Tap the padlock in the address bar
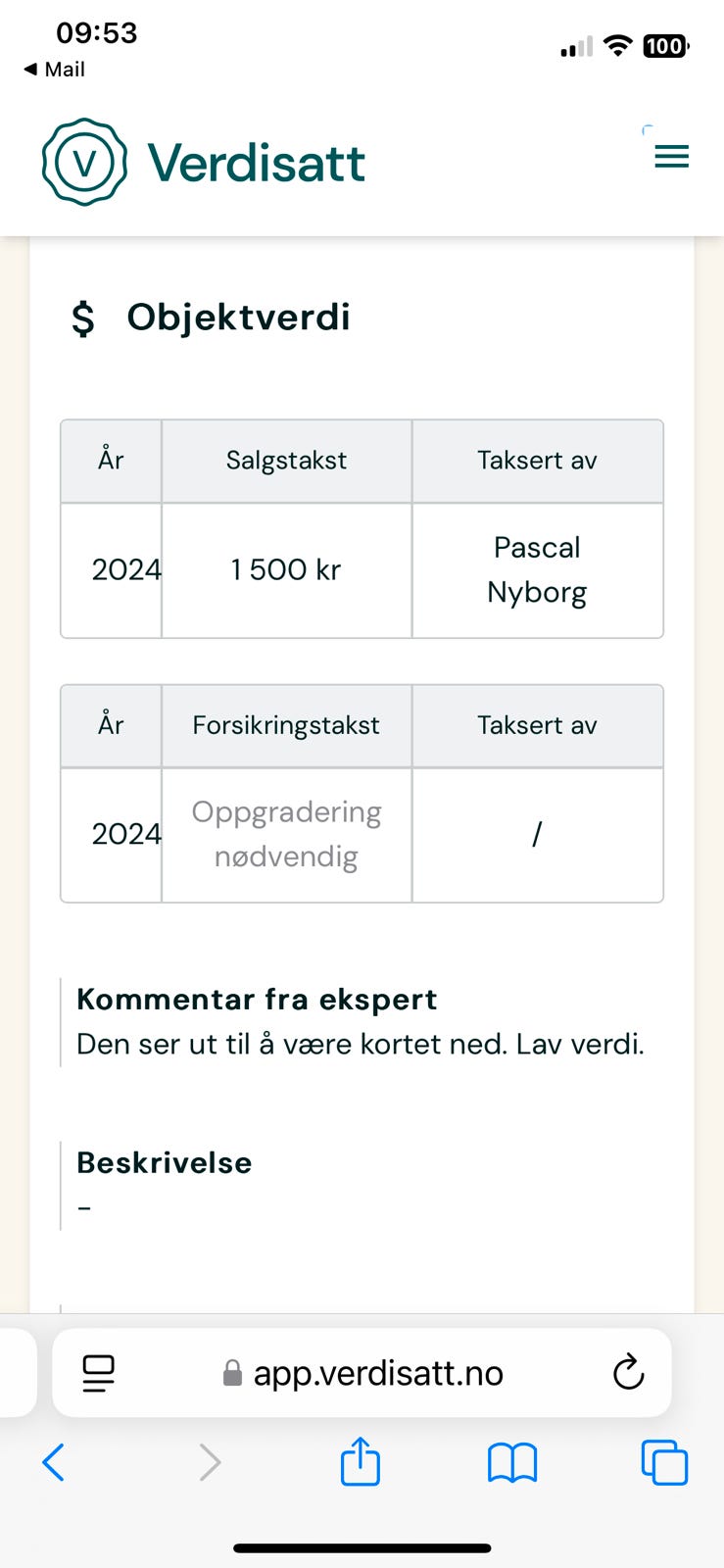 (231, 1372)
